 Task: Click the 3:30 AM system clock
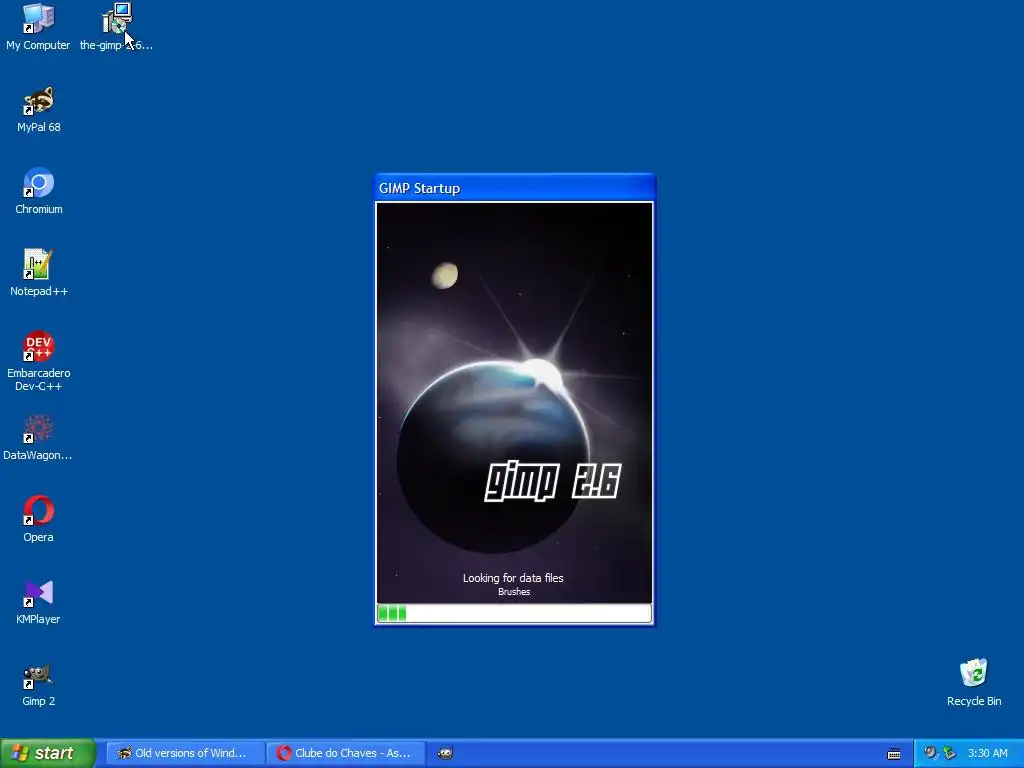[x=987, y=753]
